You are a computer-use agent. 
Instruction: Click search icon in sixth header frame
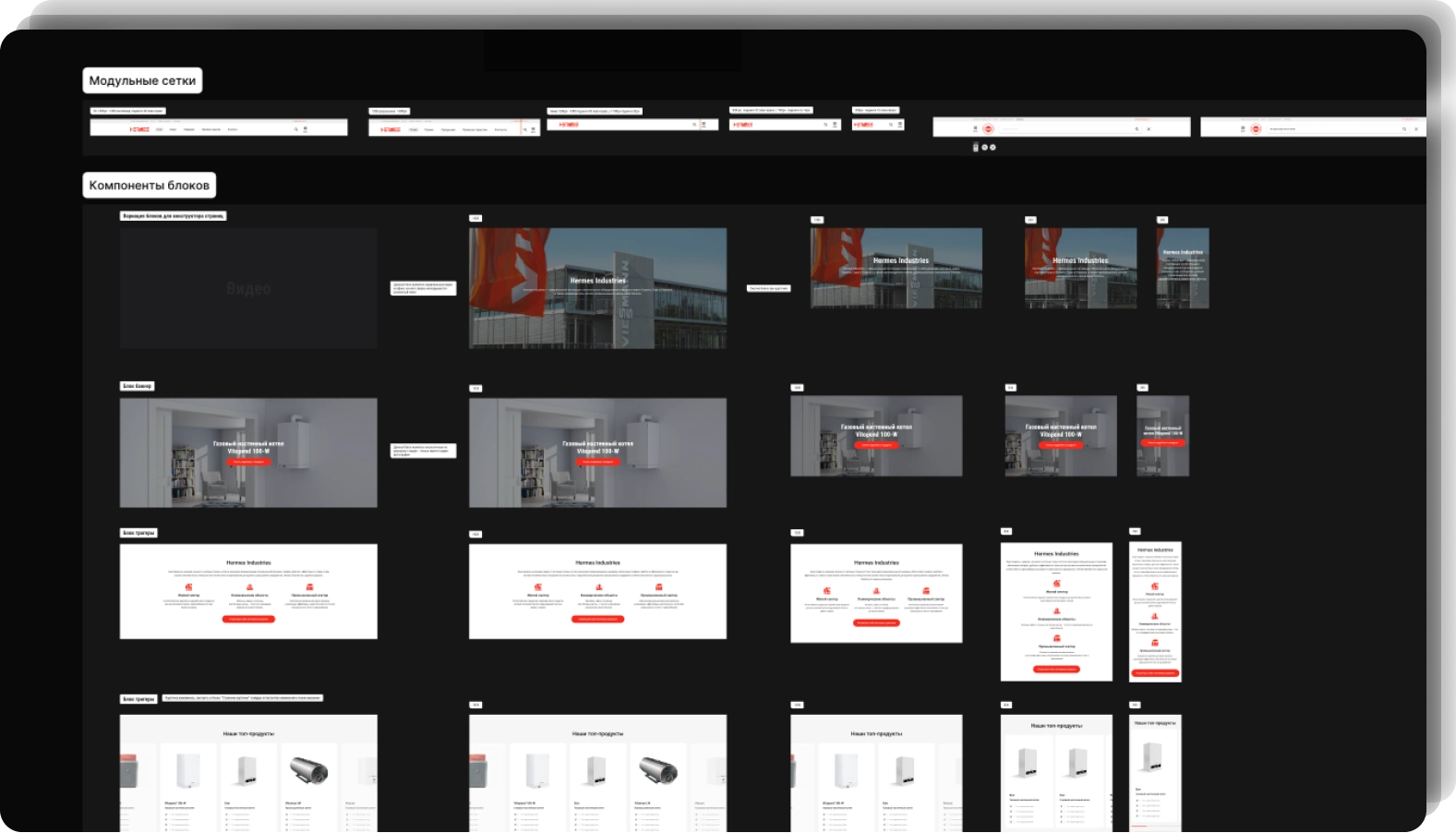pyautogui.click(x=1137, y=129)
